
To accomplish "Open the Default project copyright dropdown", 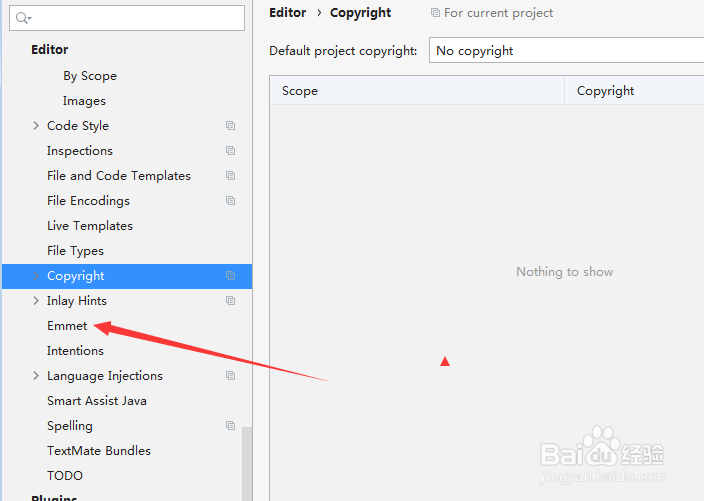I will [x=566, y=50].
